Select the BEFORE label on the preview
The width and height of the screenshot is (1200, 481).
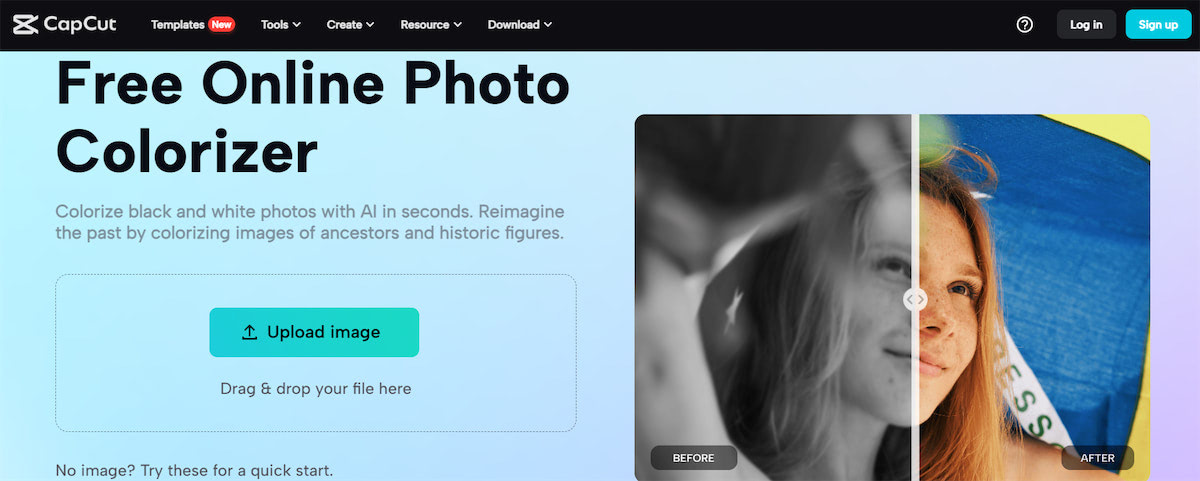[694, 458]
